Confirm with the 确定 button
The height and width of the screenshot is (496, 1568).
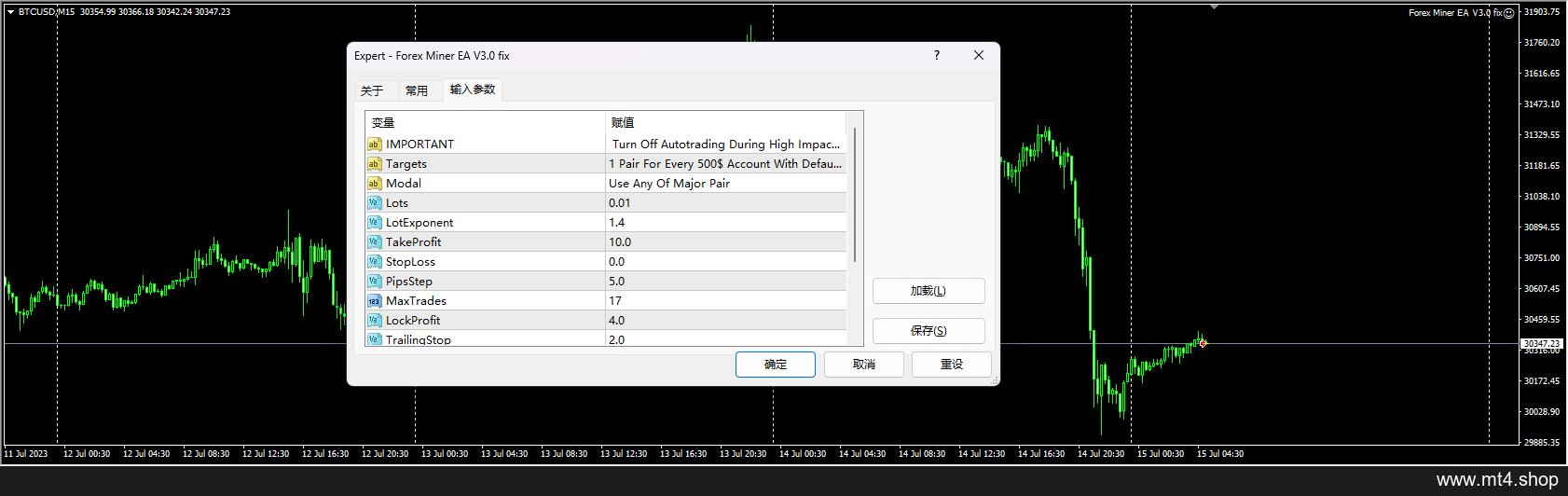[776, 365]
